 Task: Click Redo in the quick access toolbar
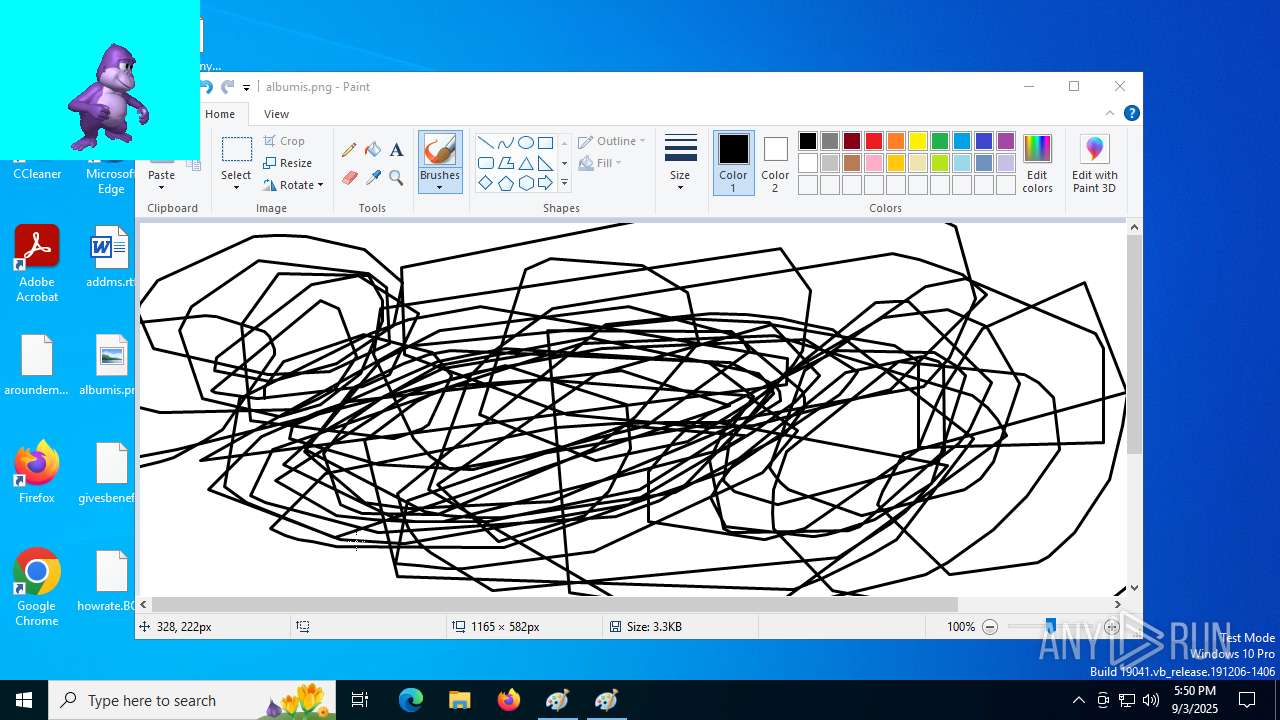pyautogui.click(x=228, y=87)
